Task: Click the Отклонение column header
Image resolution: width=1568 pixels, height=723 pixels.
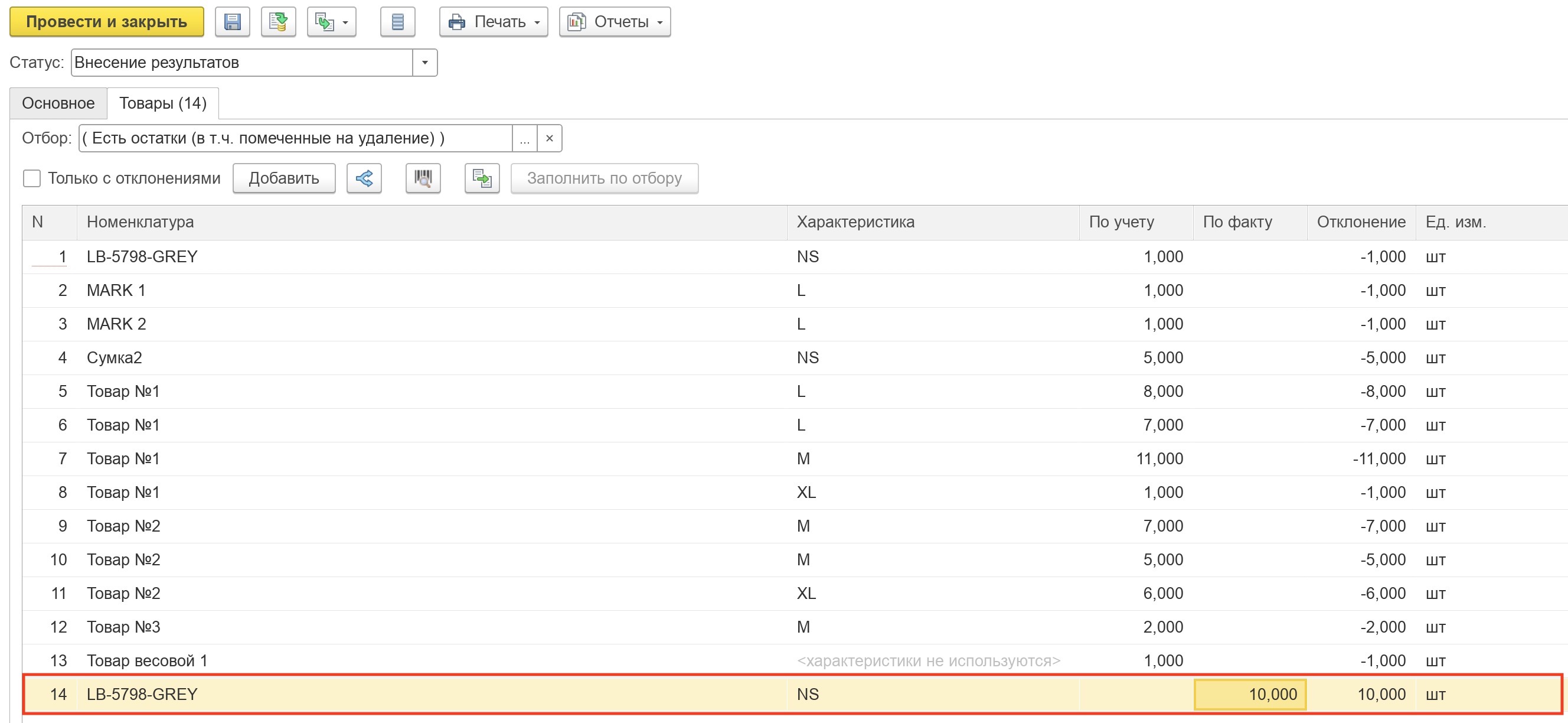Action: pos(1361,222)
